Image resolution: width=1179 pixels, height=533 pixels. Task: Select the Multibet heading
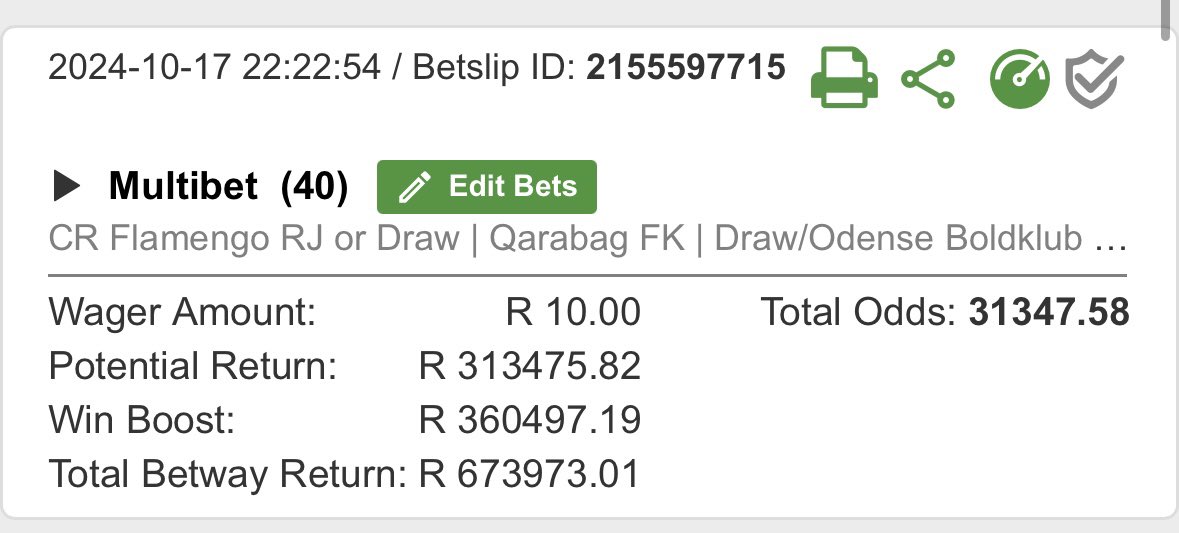pyautogui.click(x=183, y=186)
